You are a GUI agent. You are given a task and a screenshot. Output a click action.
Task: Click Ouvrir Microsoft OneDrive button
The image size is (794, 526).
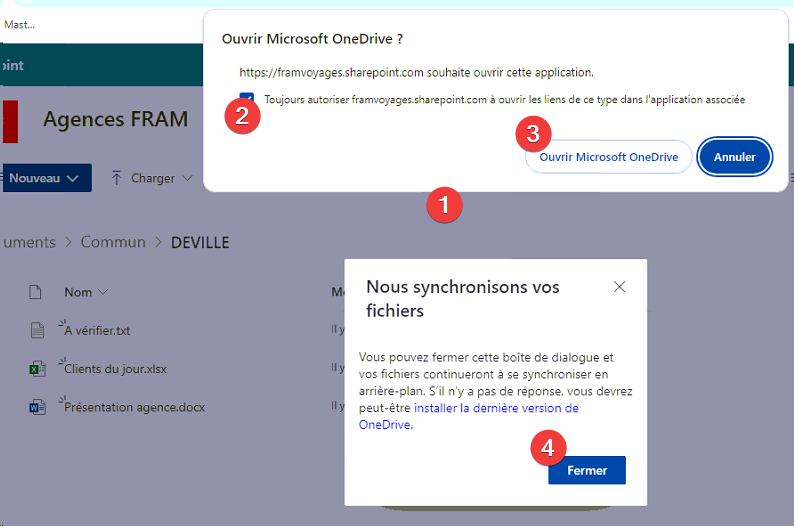[x=608, y=157]
